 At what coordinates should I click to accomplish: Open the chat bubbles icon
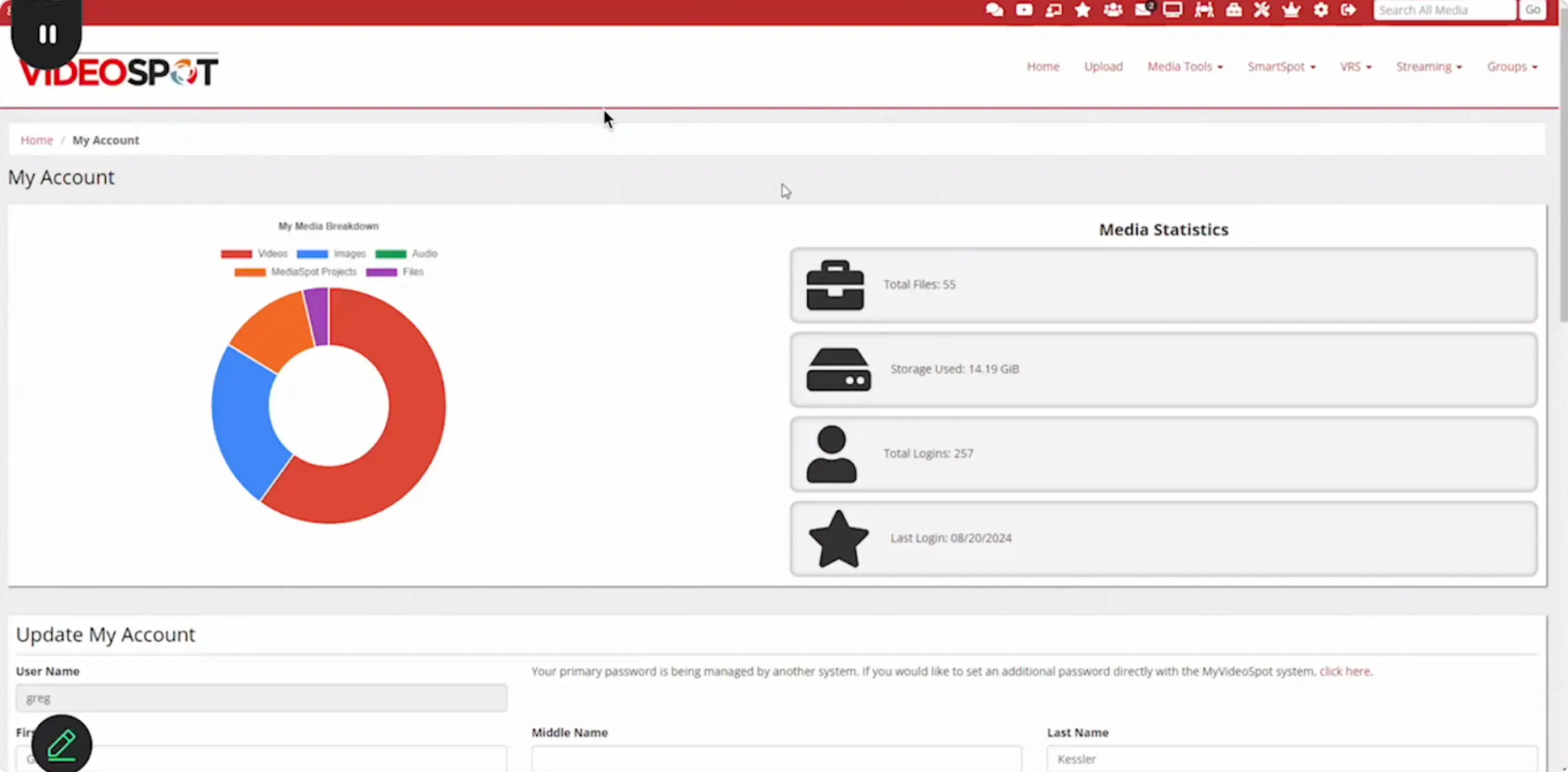click(x=994, y=10)
